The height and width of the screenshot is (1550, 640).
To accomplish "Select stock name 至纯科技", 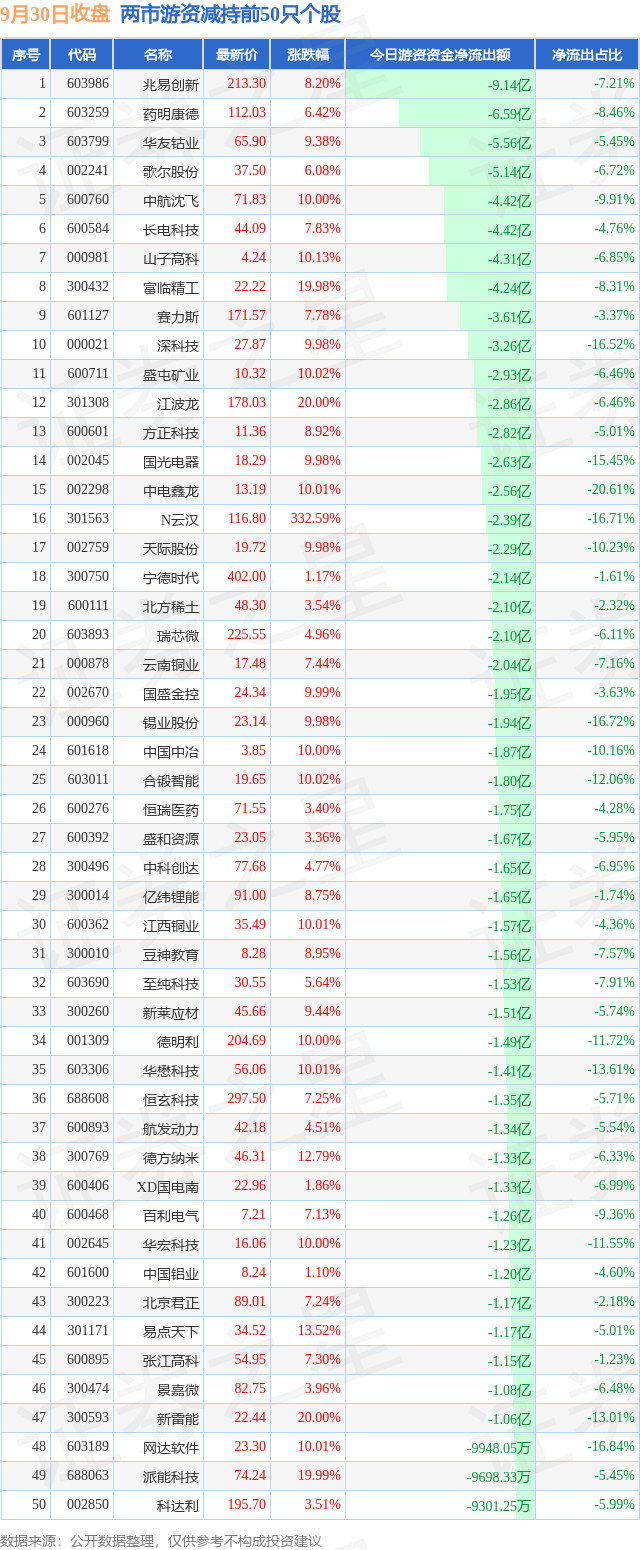I will click(171, 984).
